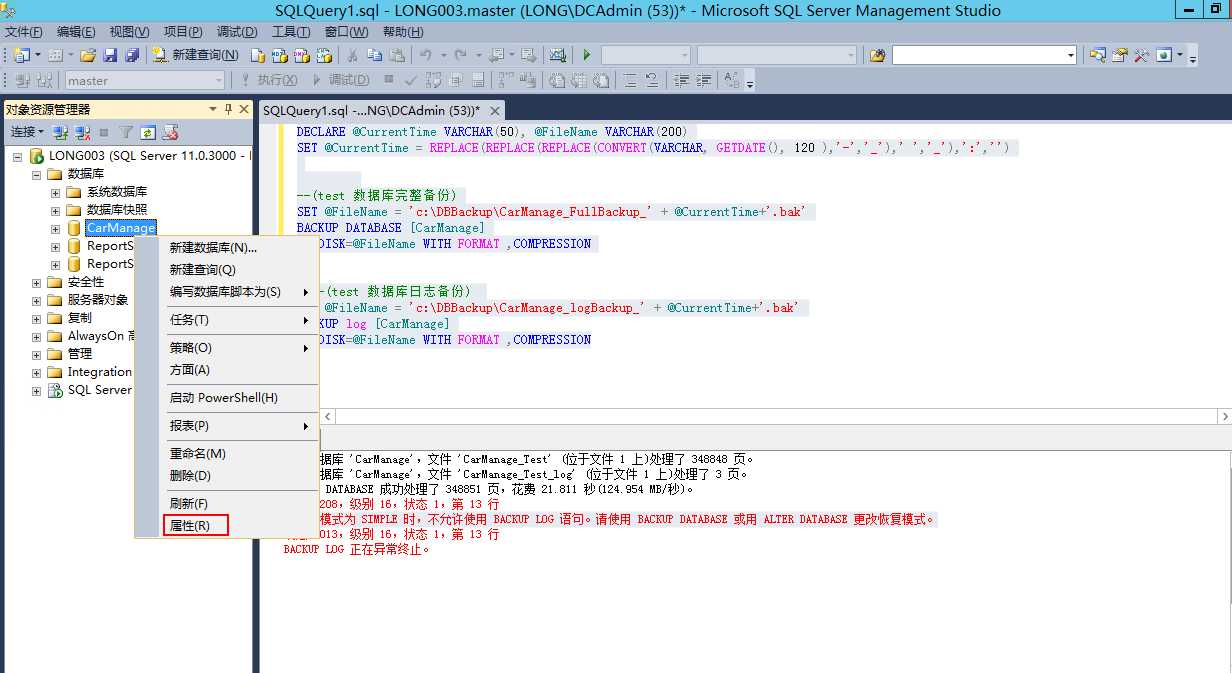Viewport: 1232px width, 673px height.
Task: Open 工具(T) menu
Action: 291,32
